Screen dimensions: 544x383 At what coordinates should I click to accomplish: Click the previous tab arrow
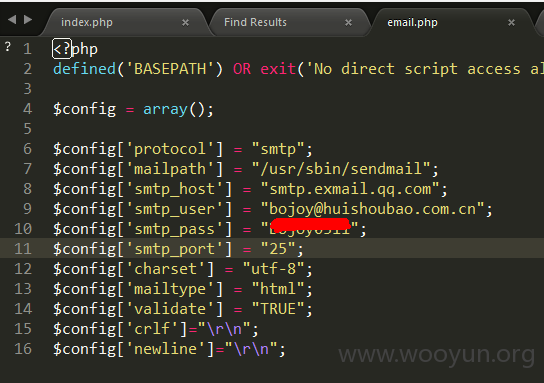(x=12, y=20)
